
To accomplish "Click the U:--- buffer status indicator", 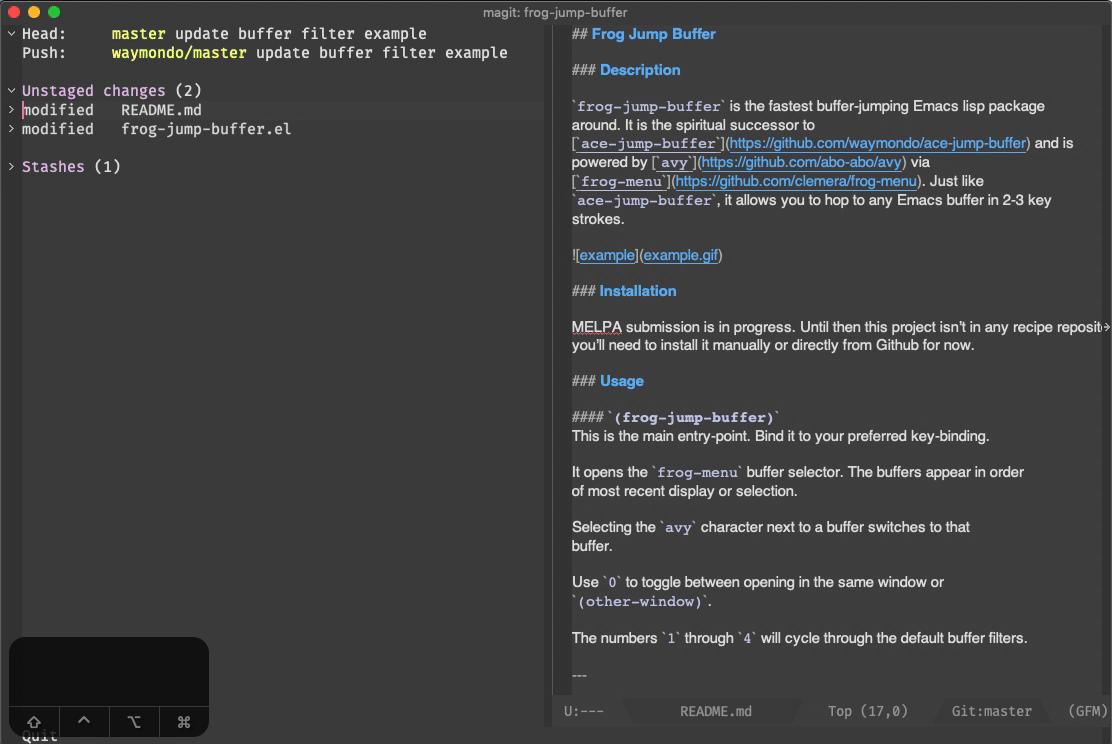I will (584, 711).
